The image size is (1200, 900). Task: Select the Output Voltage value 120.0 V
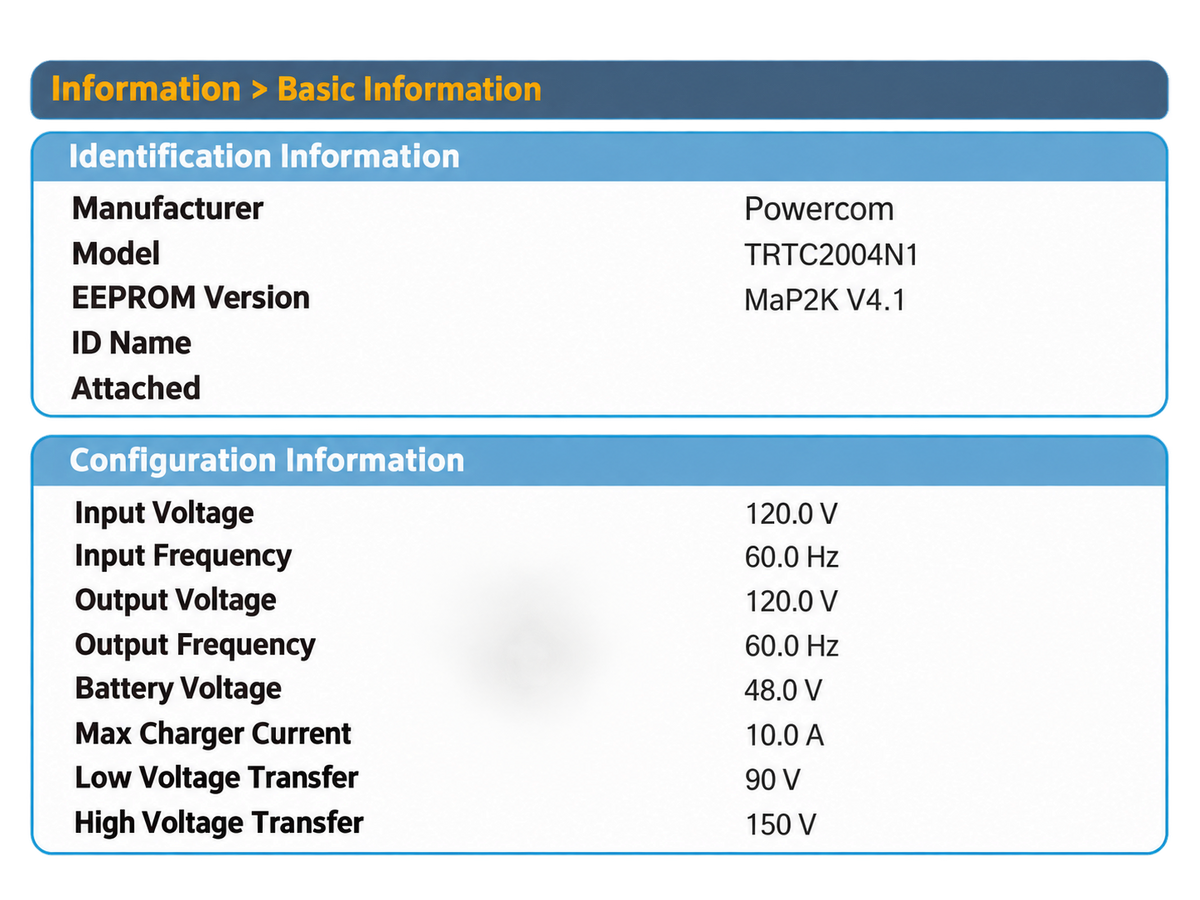click(x=791, y=602)
